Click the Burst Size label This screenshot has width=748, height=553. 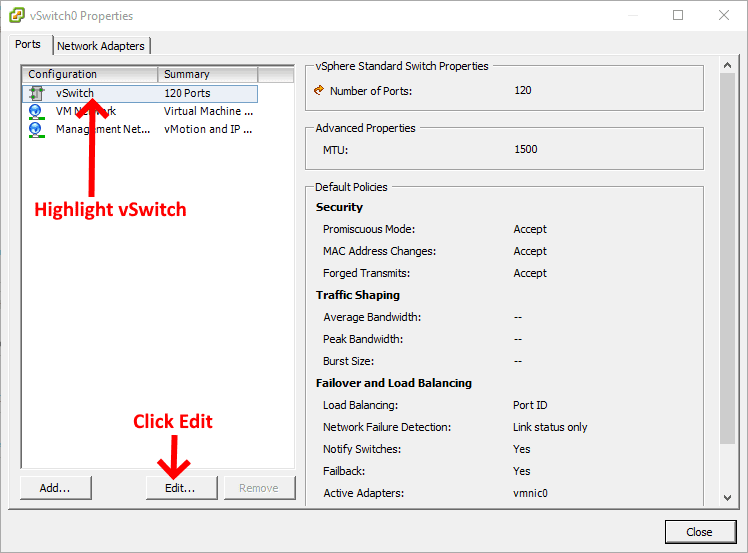click(x=348, y=361)
